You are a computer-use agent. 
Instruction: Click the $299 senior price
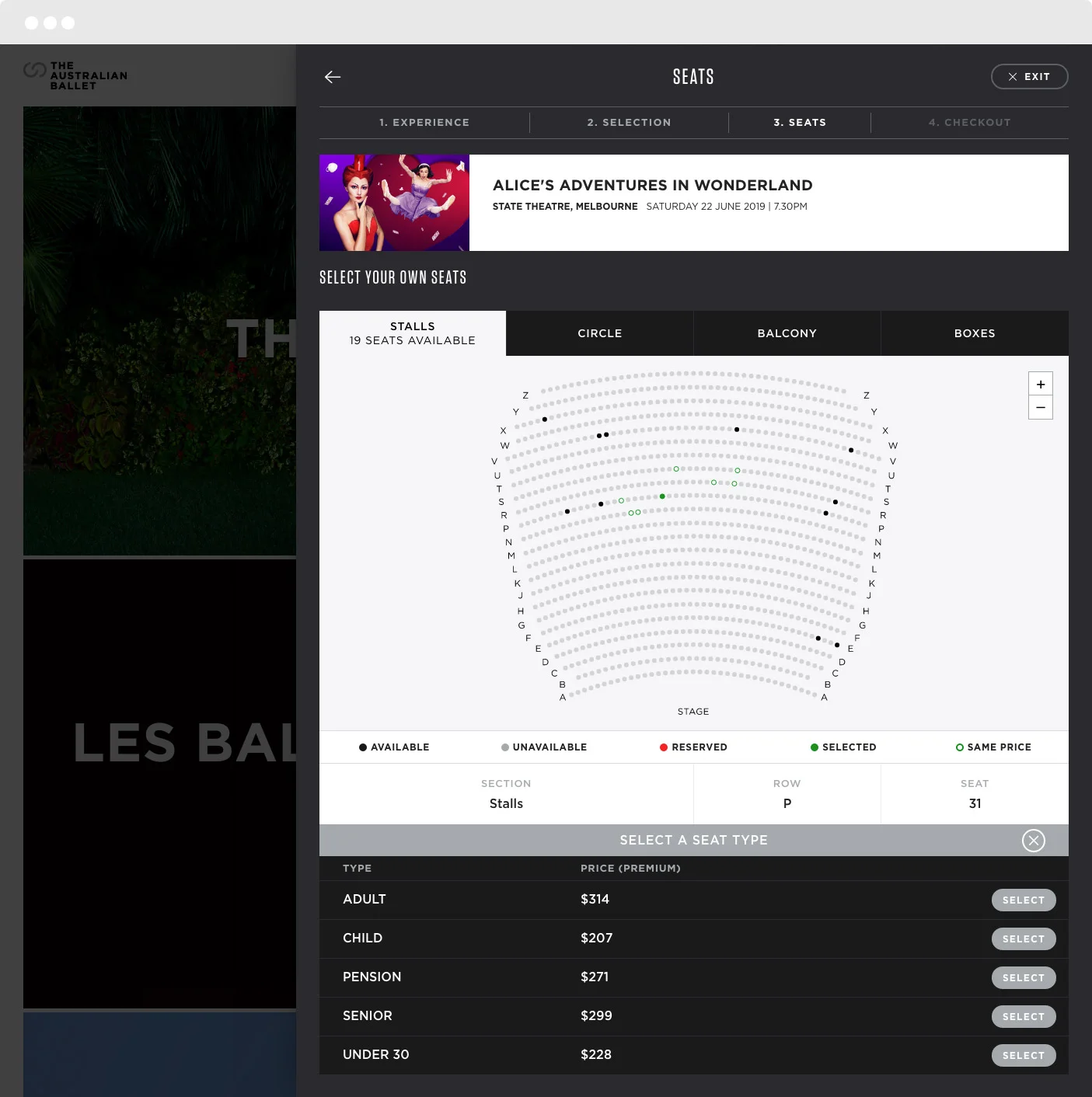(x=596, y=1015)
